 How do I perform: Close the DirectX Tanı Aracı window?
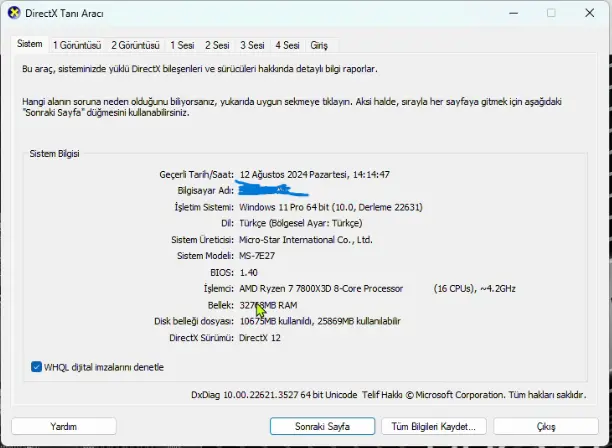click(x=589, y=13)
